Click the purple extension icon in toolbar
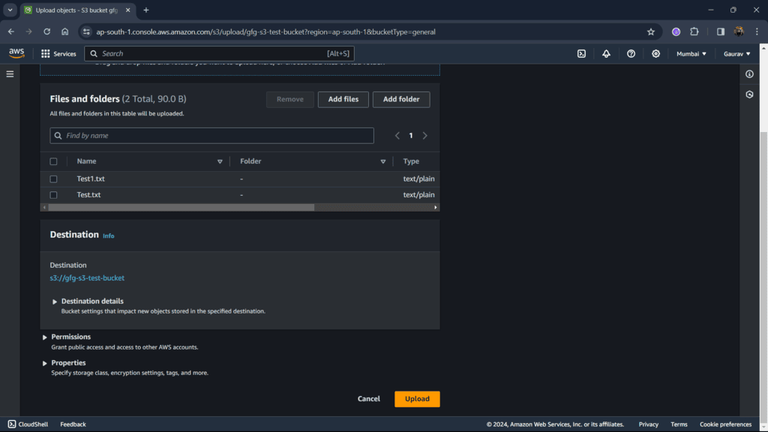 click(676, 32)
